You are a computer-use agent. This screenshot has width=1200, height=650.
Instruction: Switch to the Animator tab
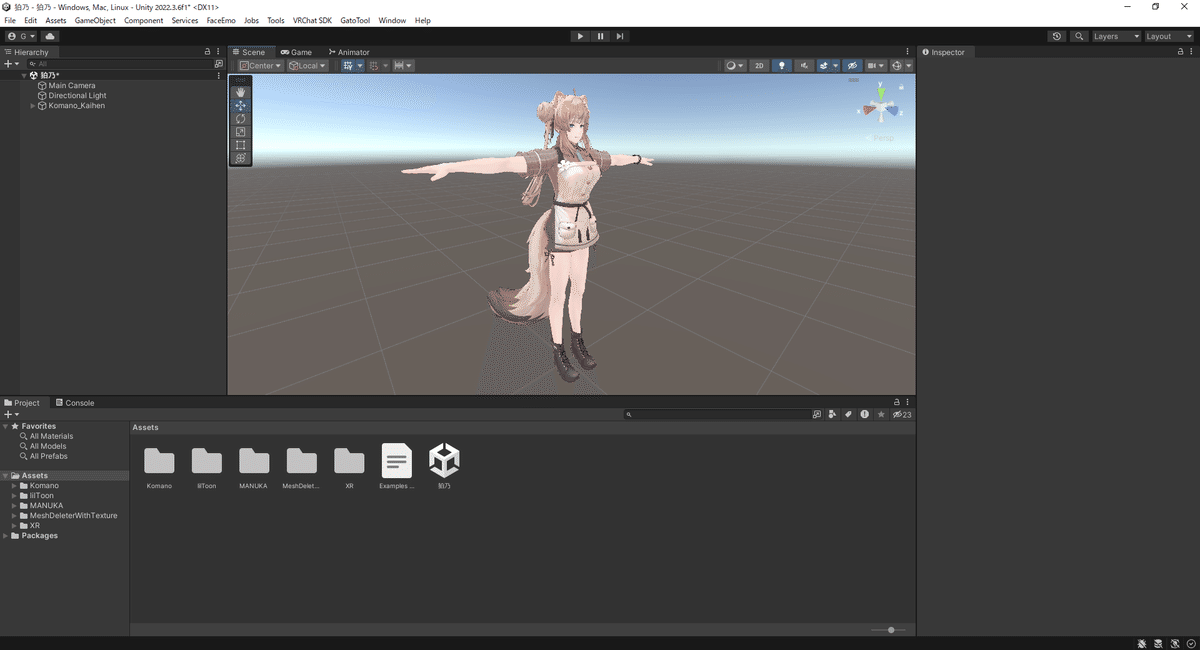click(349, 52)
